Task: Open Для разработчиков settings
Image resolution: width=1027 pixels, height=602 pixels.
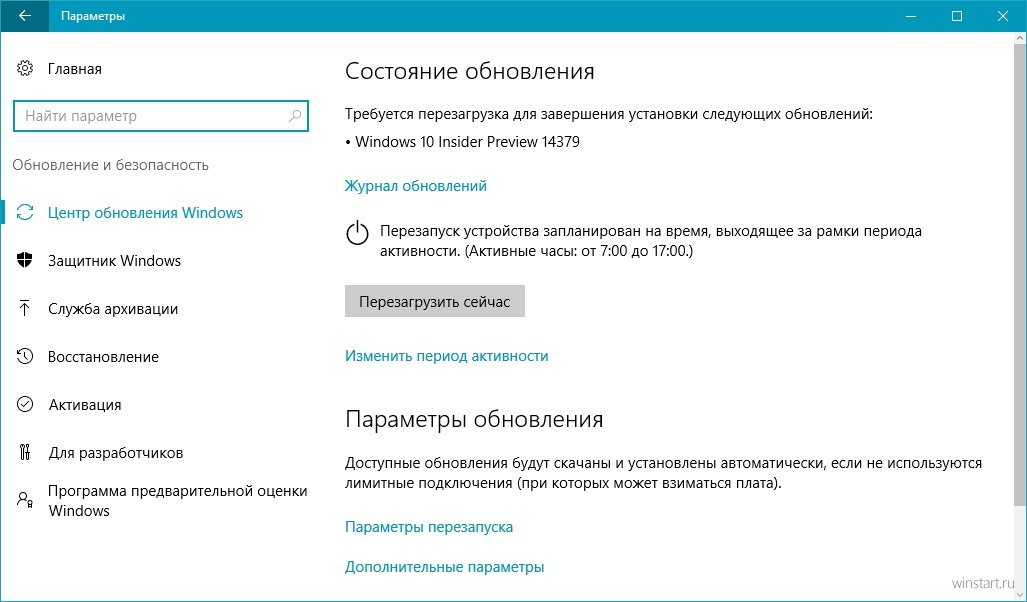Action: (115, 453)
